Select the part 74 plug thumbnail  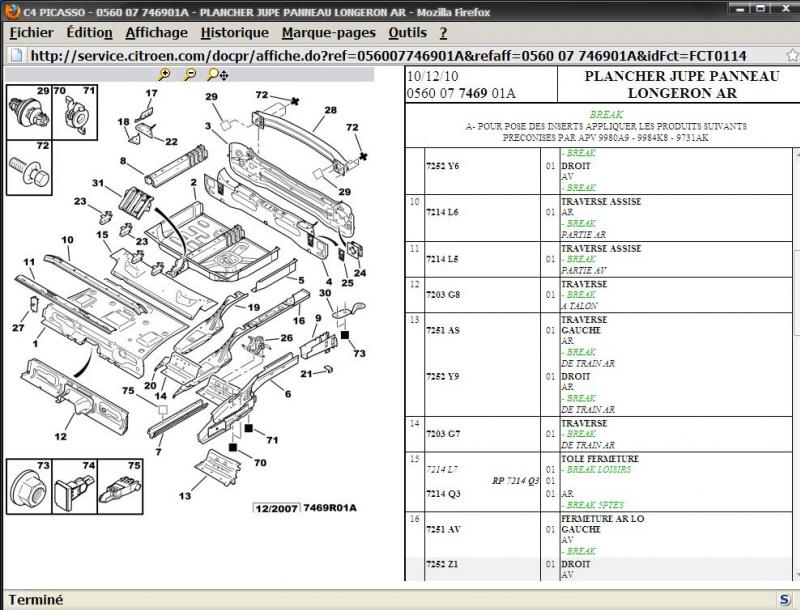coord(74,487)
